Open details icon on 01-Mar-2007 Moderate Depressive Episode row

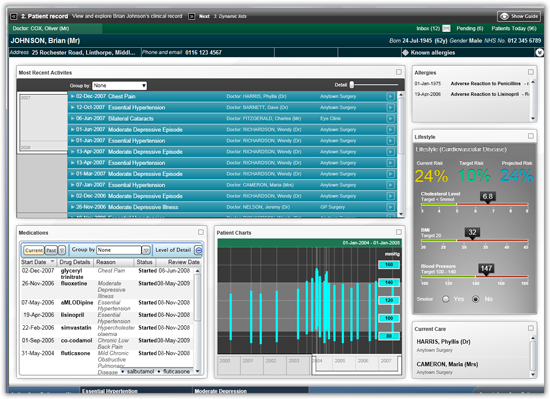390,174
